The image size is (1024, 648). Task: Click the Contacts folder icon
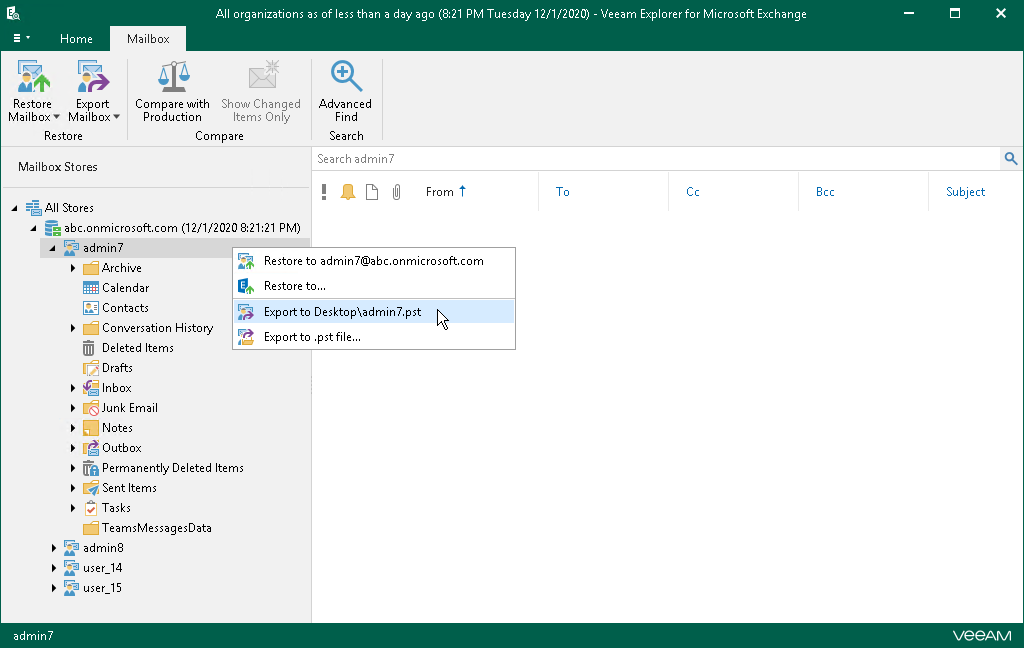click(91, 308)
